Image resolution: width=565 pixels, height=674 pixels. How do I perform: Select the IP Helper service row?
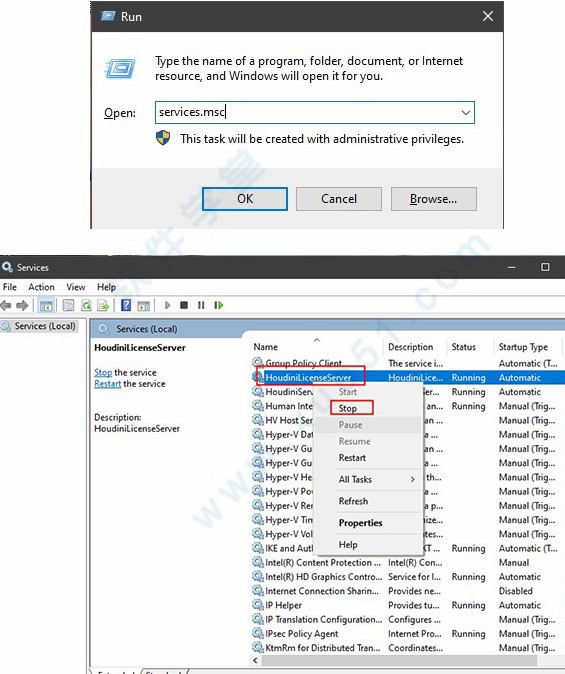point(408,605)
